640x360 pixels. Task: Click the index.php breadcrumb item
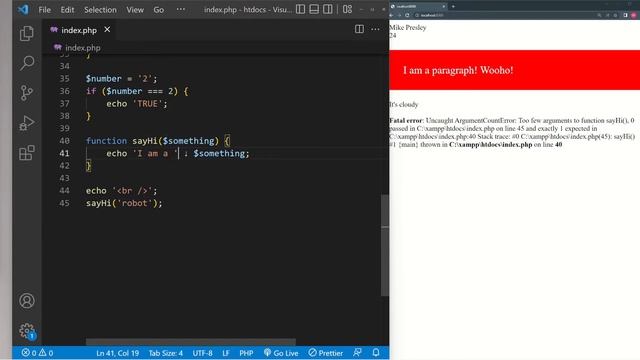78,48
